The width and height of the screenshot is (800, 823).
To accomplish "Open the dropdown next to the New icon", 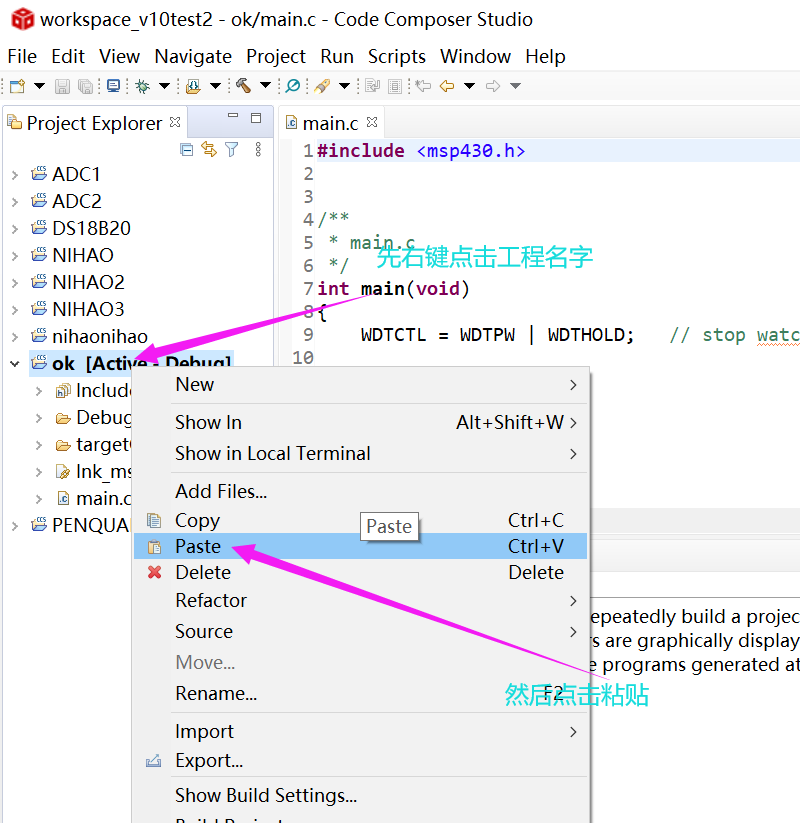I will pos(37,86).
